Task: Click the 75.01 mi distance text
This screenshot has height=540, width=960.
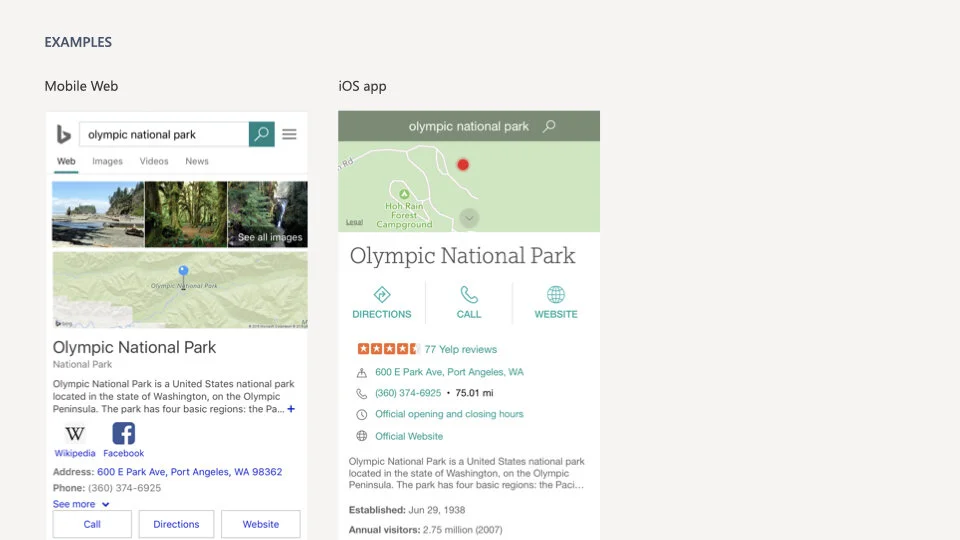Action: click(474, 393)
